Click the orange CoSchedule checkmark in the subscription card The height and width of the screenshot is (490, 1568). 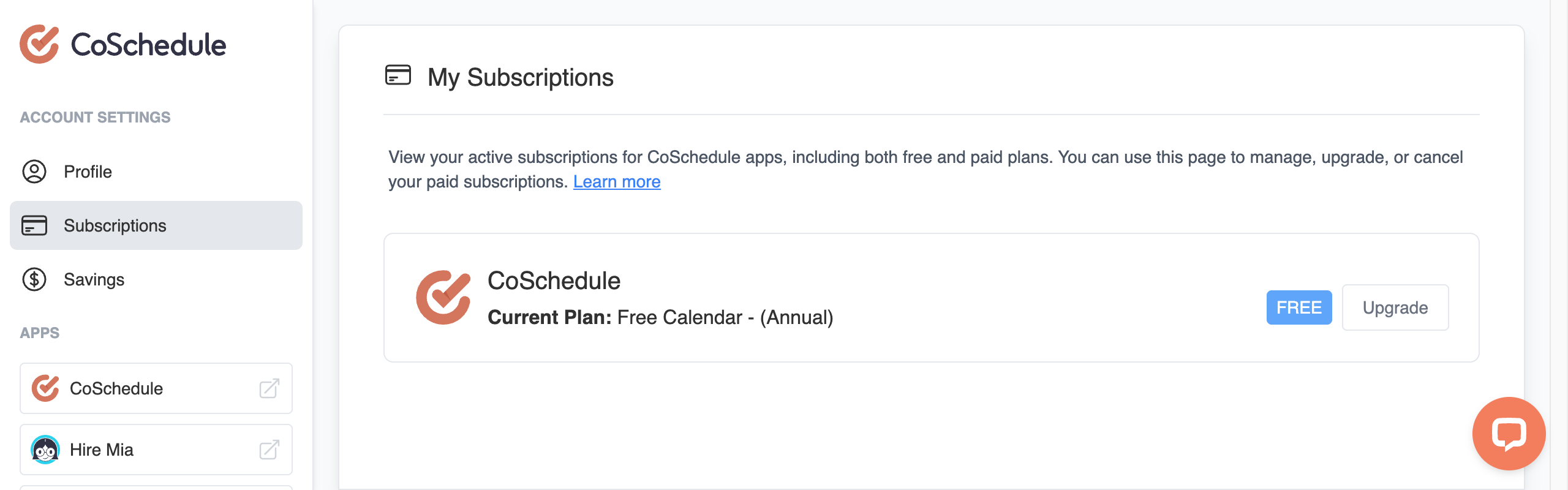[444, 297]
